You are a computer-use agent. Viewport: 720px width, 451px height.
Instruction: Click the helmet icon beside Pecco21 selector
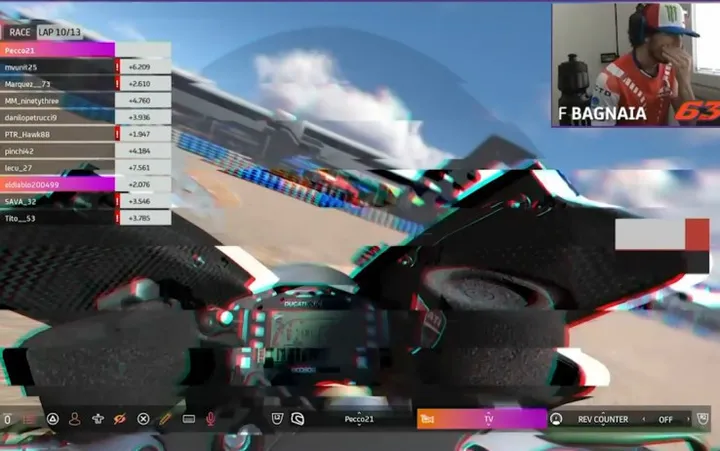[298, 419]
